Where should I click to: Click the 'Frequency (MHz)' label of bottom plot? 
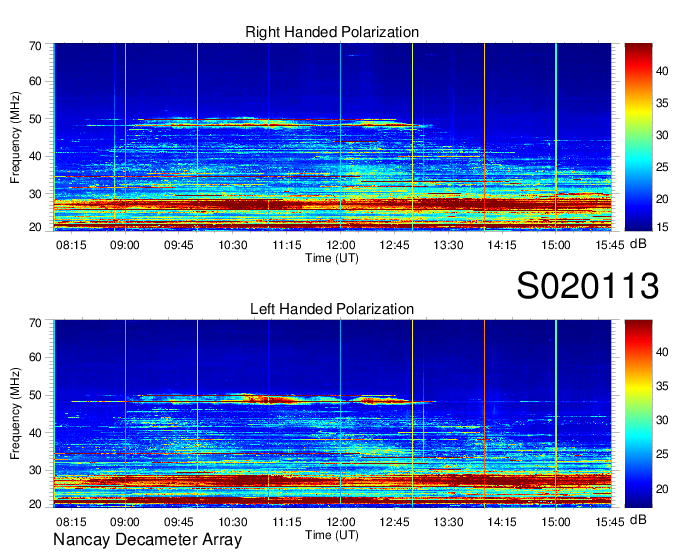click(x=15, y=414)
